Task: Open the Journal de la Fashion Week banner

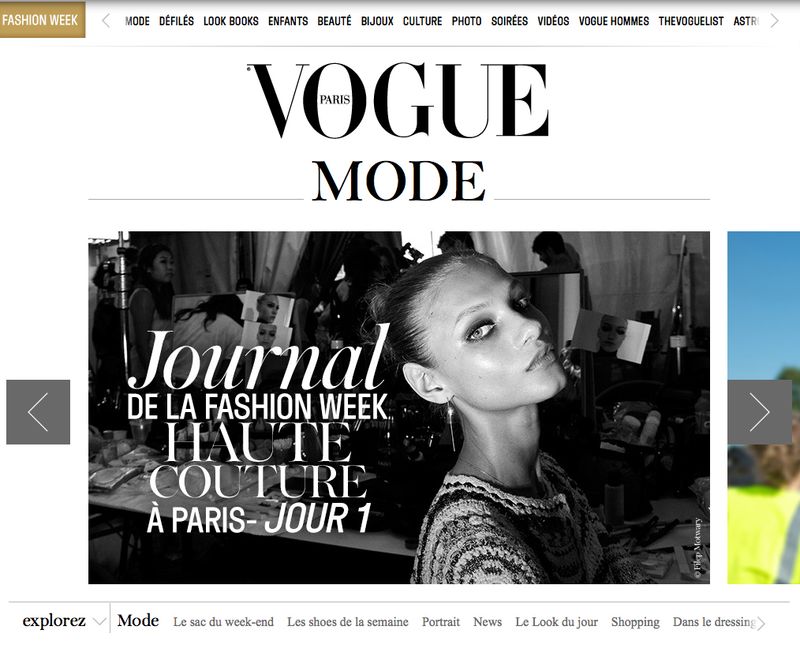Action: click(x=399, y=408)
